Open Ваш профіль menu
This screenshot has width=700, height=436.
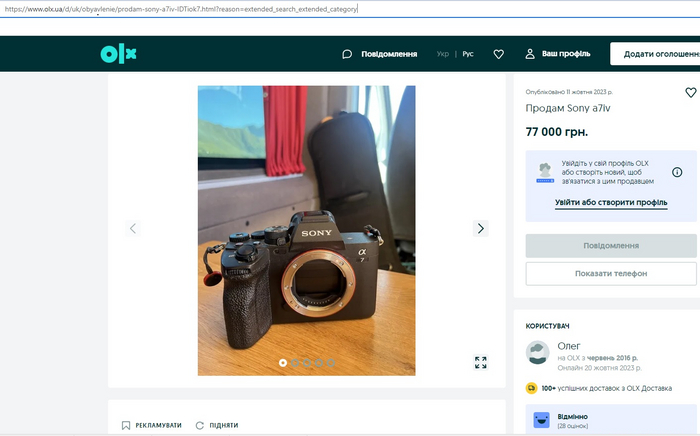(566, 54)
